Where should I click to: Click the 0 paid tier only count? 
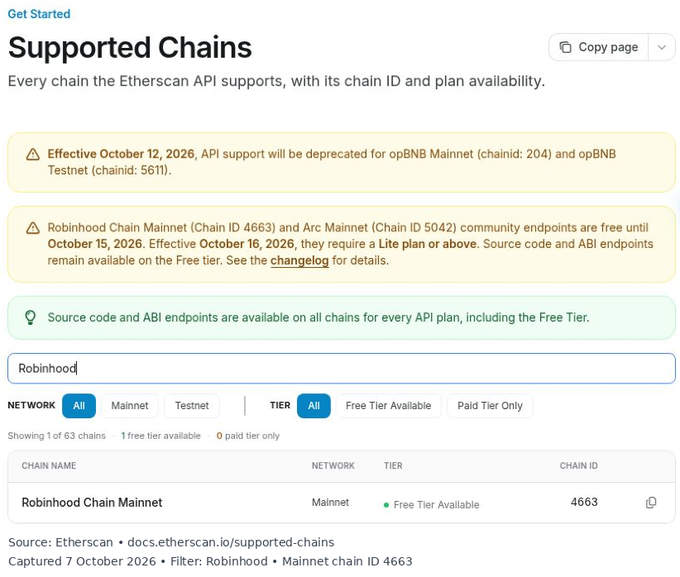point(248,436)
